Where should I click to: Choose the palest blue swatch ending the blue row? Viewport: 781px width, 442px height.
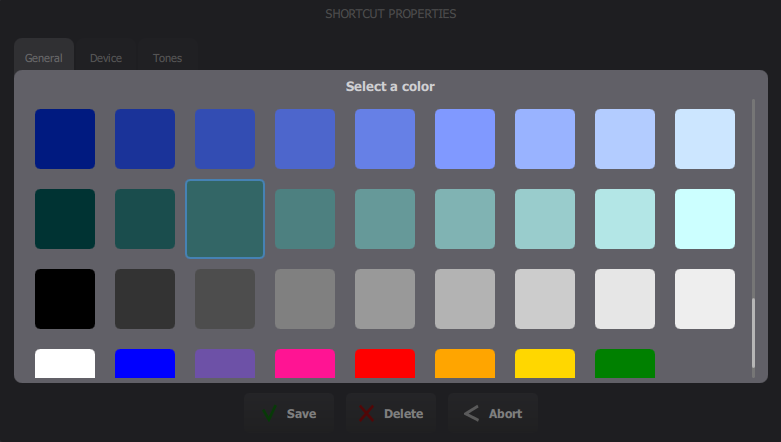point(705,139)
